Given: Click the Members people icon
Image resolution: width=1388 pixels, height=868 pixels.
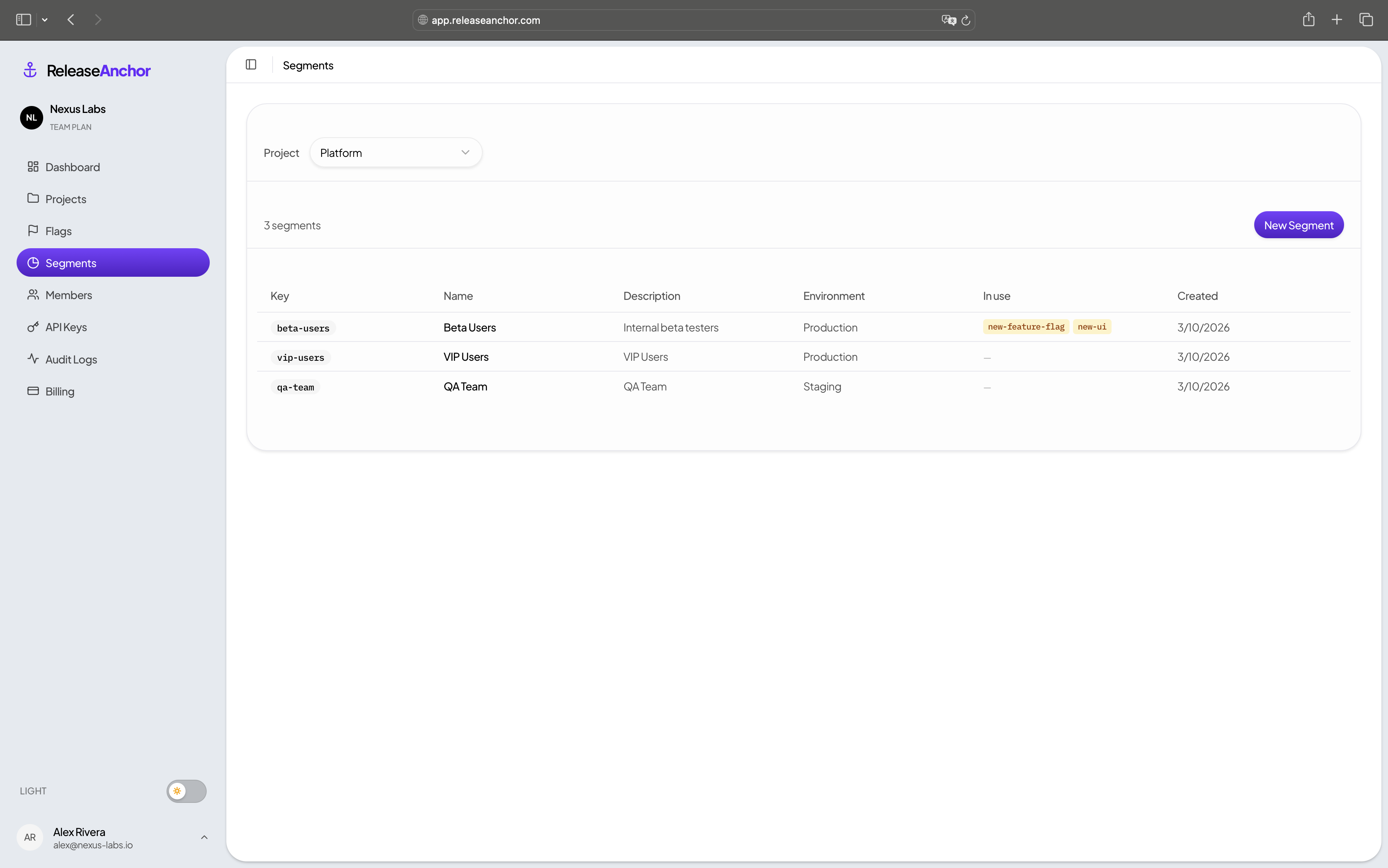Looking at the screenshot, I should pyautogui.click(x=33, y=294).
